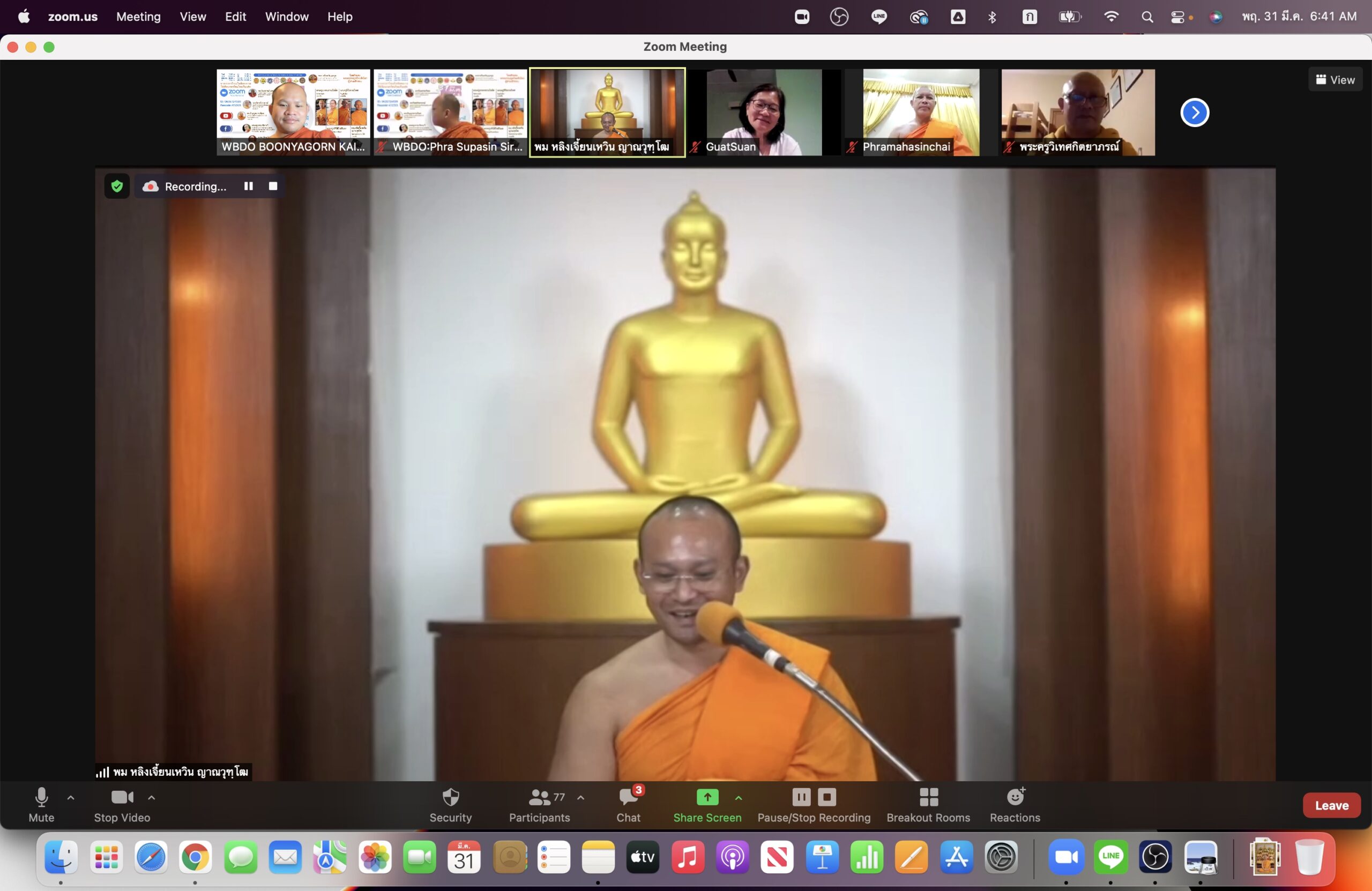The width and height of the screenshot is (1372, 891).
Task: Expand Share Screen options caret
Action: [x=739, y=798]
